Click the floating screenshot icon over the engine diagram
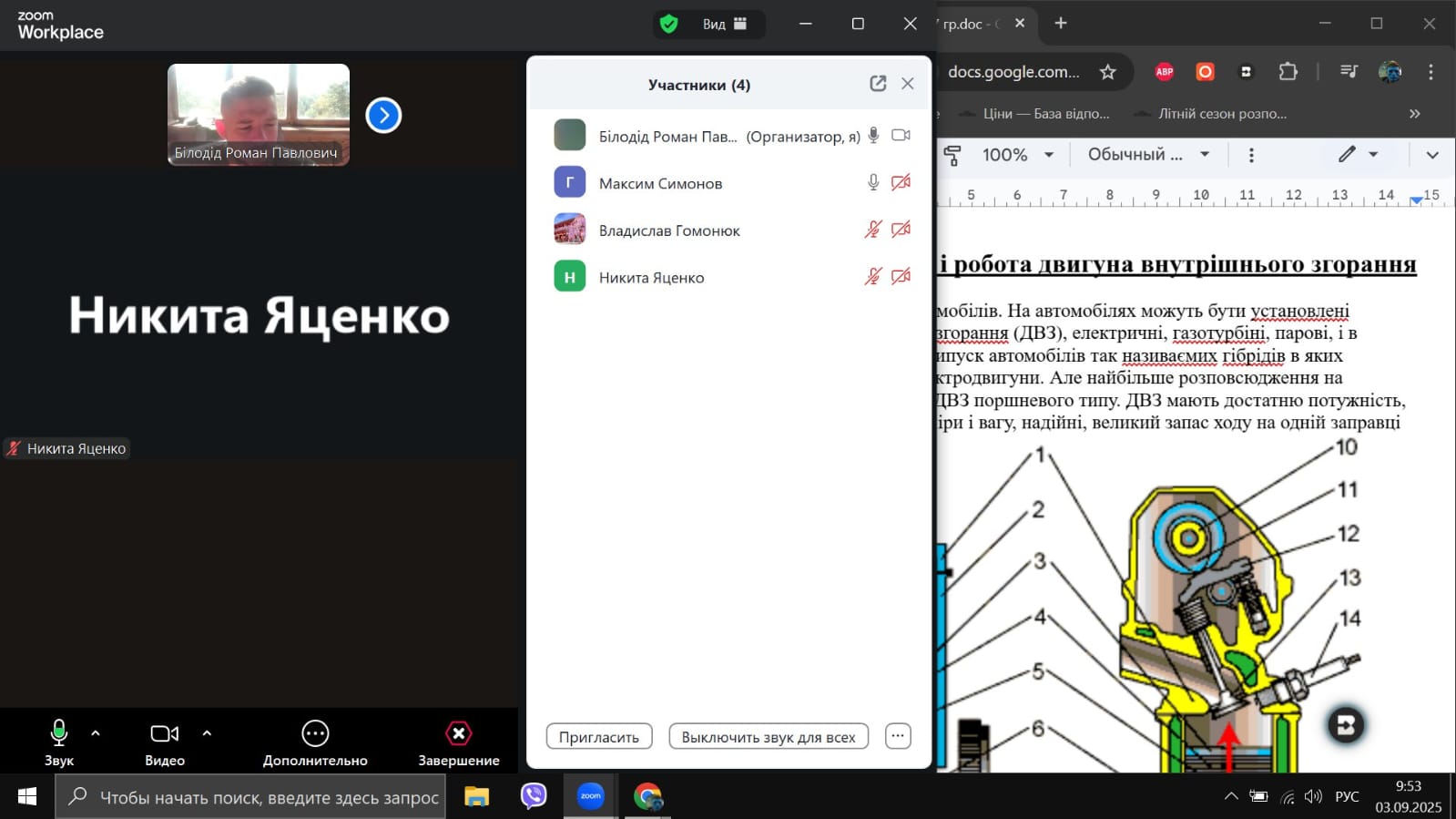This screenshot has width=1456, height=819. tap(1346, 725)
